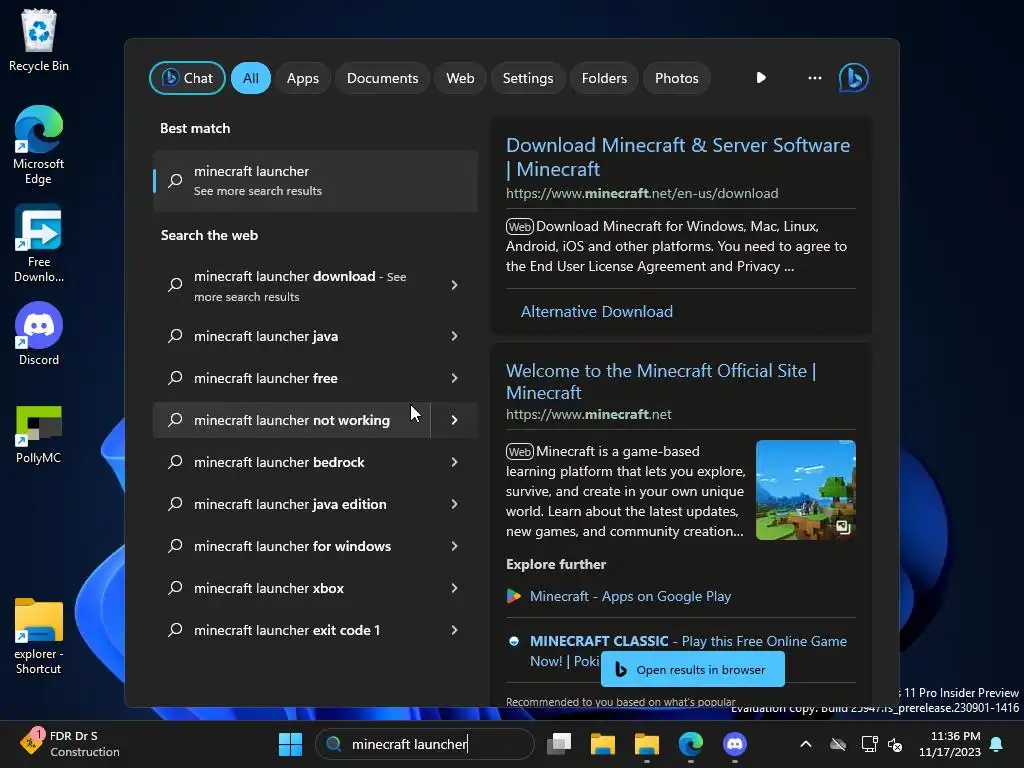Click the Minecraft landscape thumbnail image
Viewport: 1024px width, 768px height.
click(x=806, y=490)
